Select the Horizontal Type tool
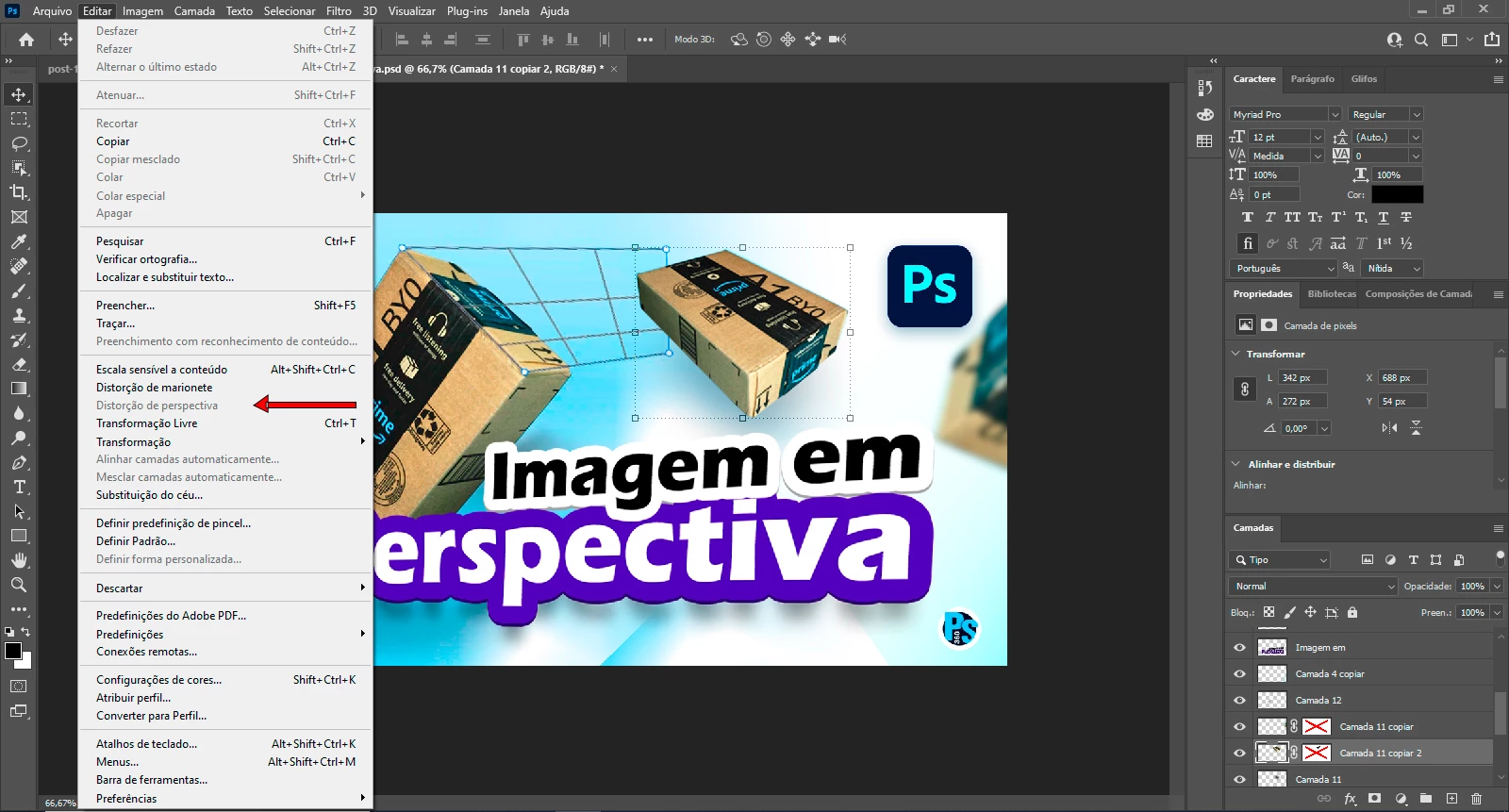Screen dimensions: 1509x812 [19, 487]
